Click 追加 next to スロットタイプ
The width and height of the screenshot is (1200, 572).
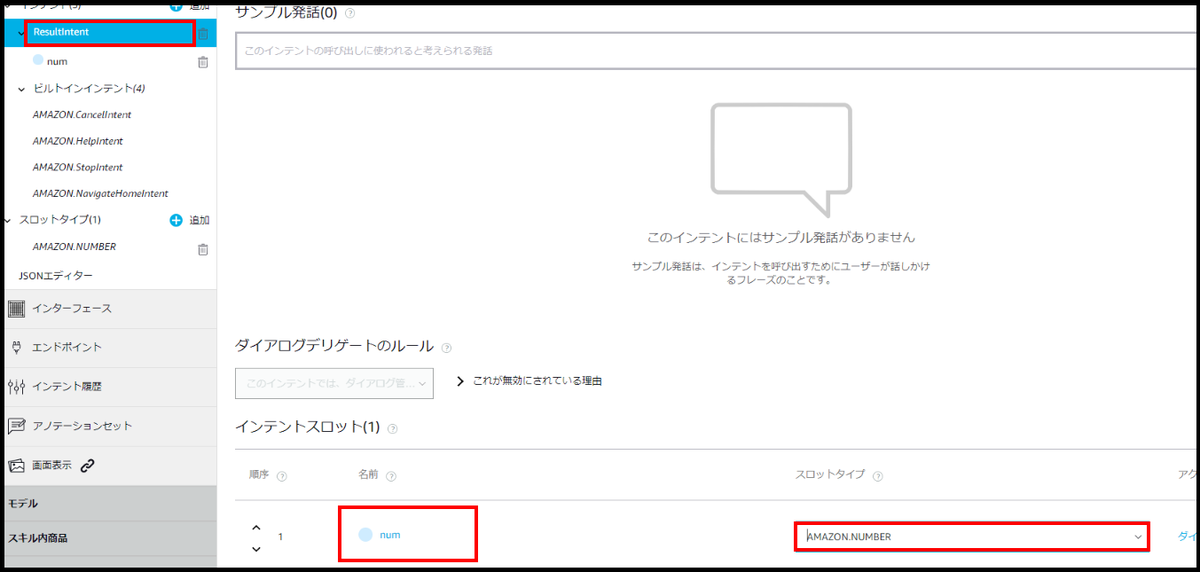(x=199, y=220)
